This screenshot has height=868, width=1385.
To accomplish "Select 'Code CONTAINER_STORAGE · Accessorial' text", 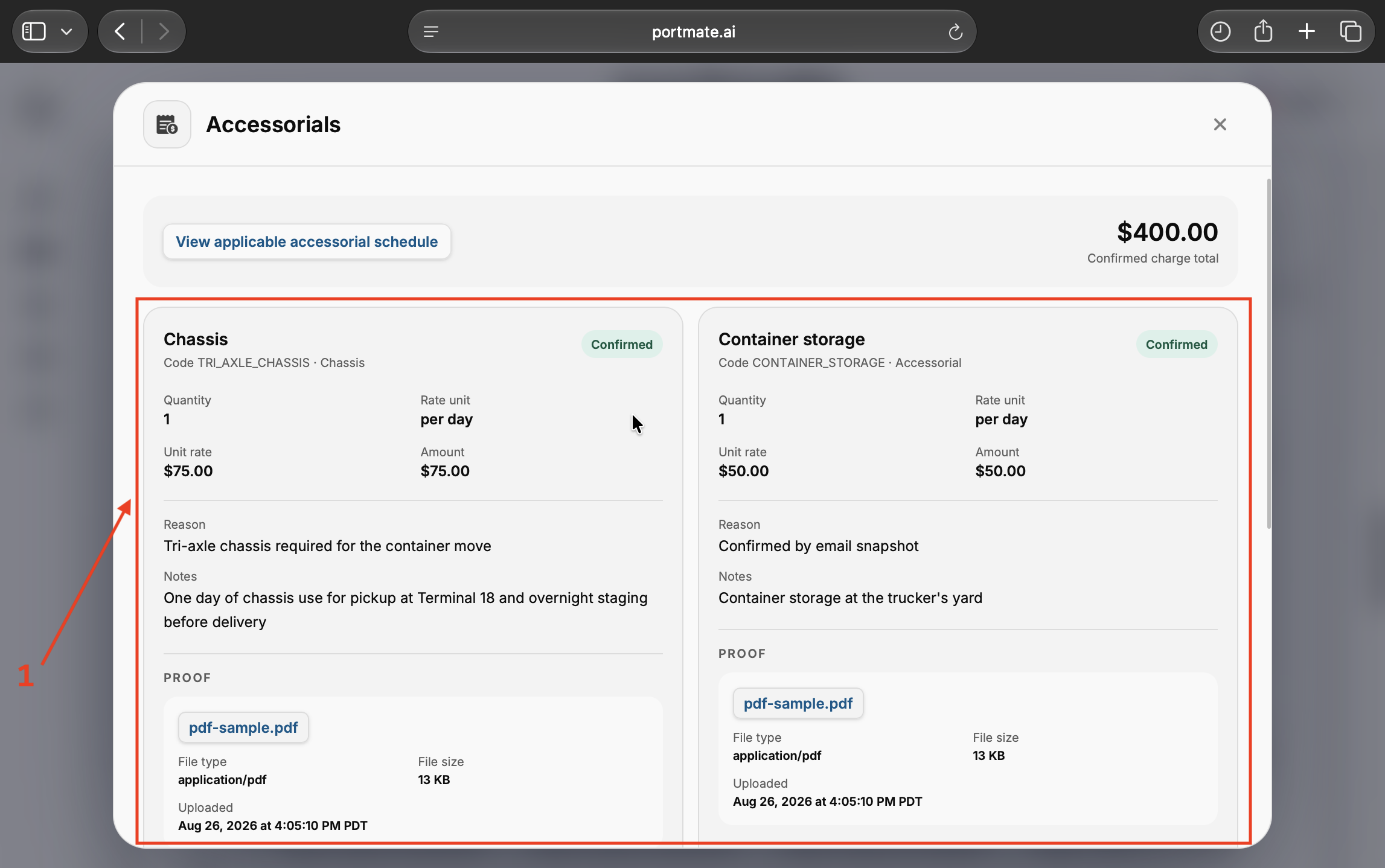I will coord(840,362).
